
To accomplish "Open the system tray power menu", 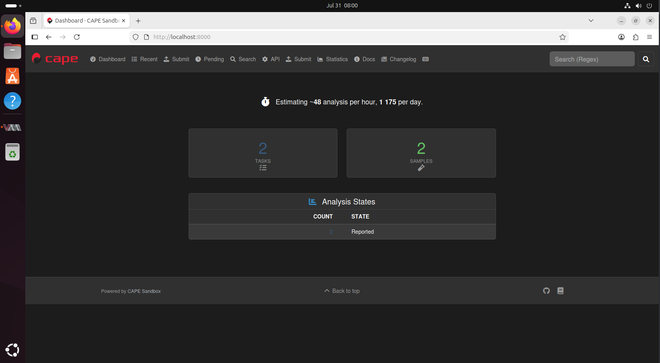I will click(649, 5).
